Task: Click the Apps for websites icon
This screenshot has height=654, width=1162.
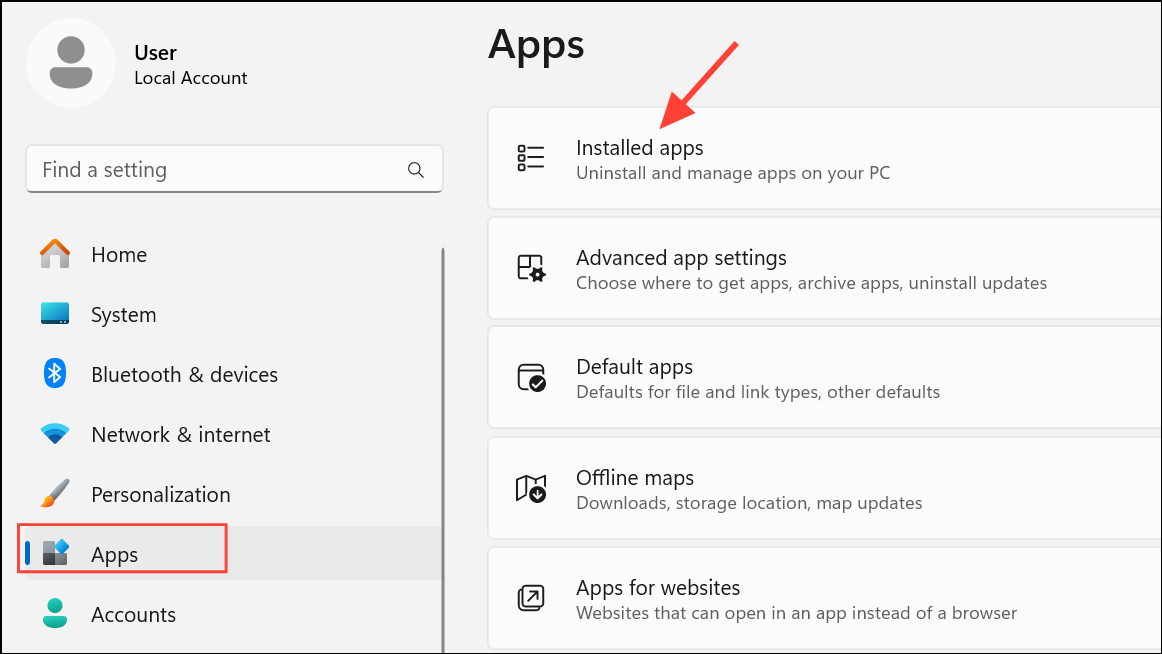Action: click(x=531, y=598)
